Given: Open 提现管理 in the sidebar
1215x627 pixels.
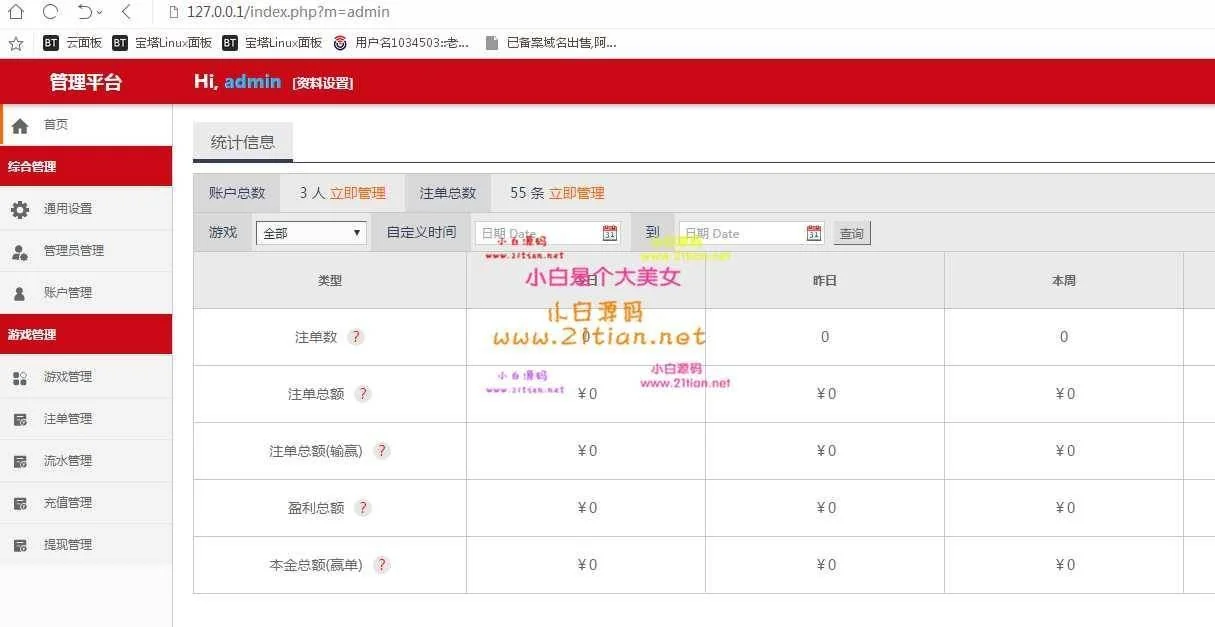Looking at the screenshot, I should 68,545.
